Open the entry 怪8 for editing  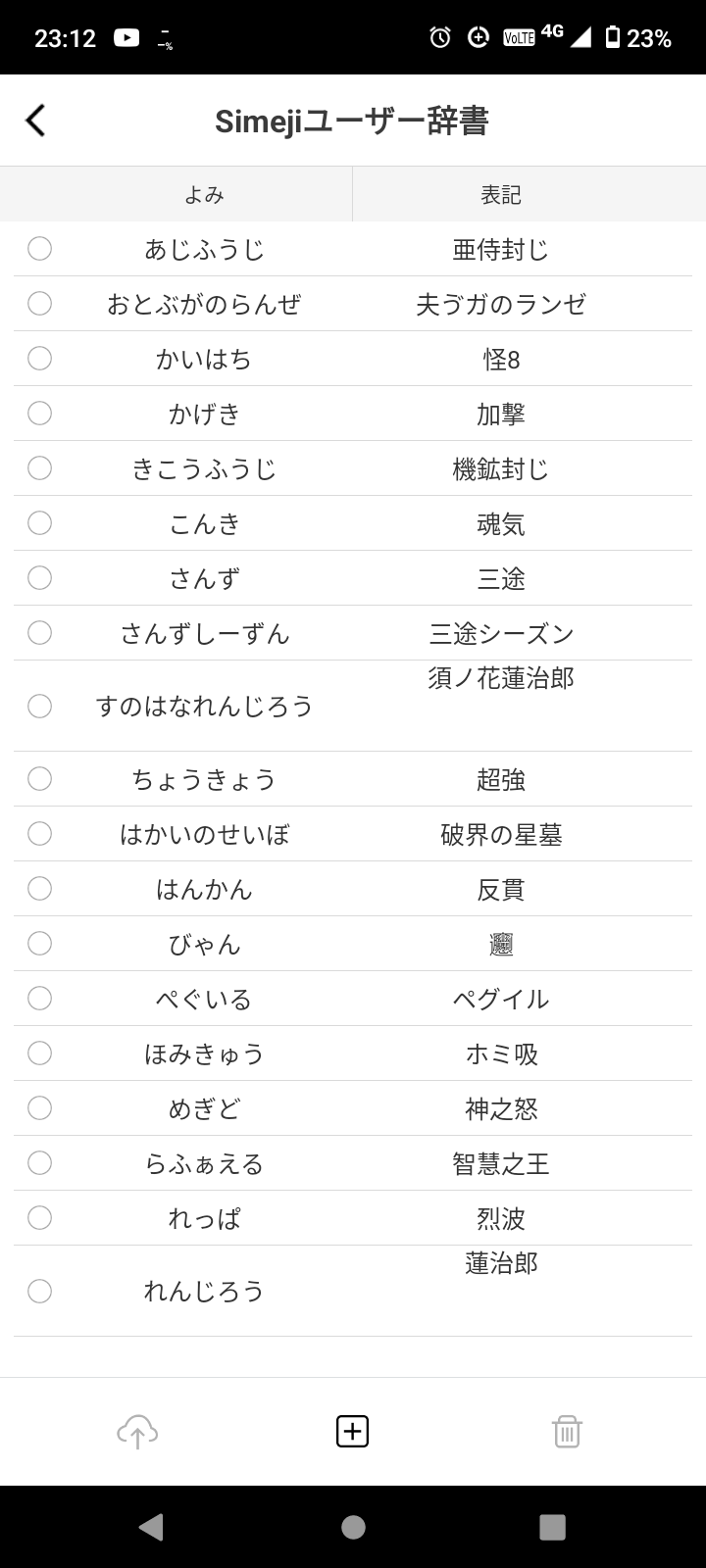click(500, 359)
